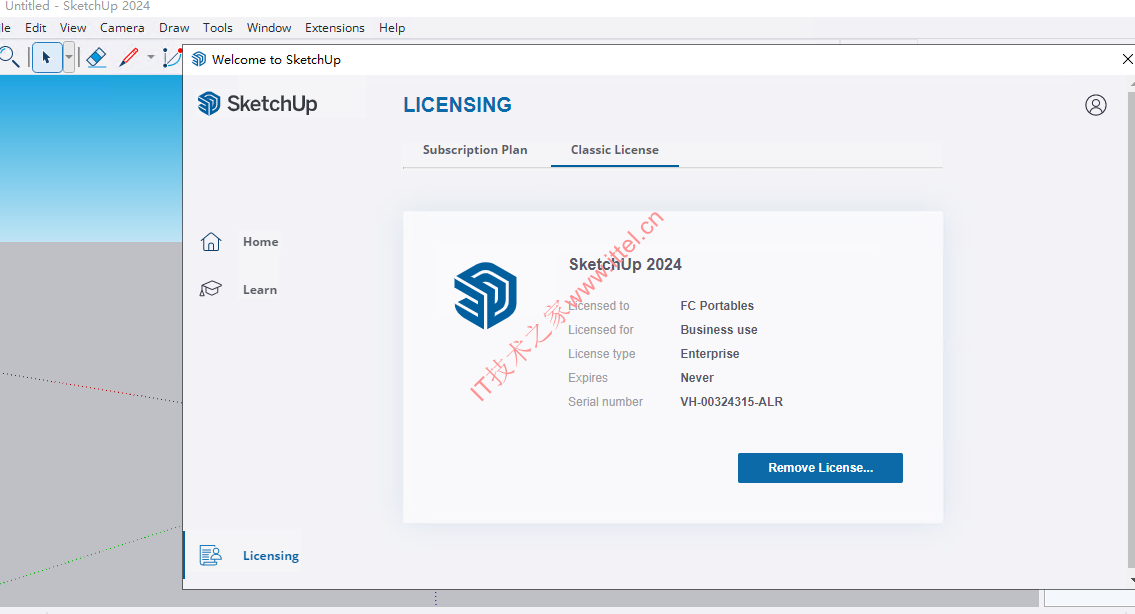Click the 'SketchUp 2024' product heading
This screenshot has width=1135, height=614.
625,264
